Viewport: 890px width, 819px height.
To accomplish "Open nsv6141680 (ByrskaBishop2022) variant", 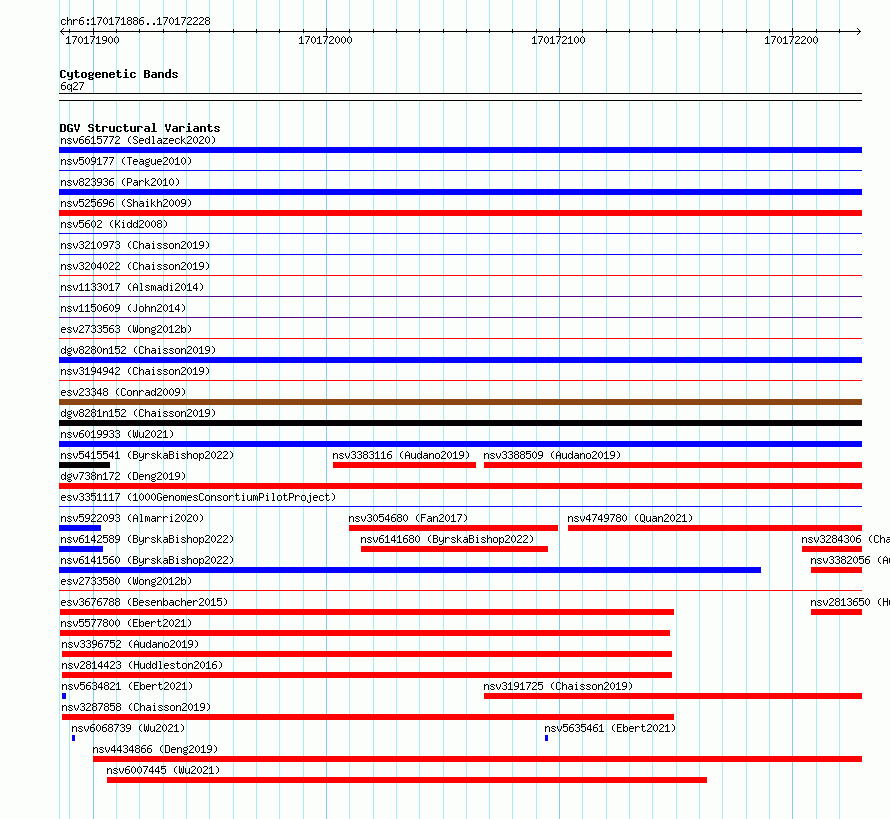I will [447, 539].
